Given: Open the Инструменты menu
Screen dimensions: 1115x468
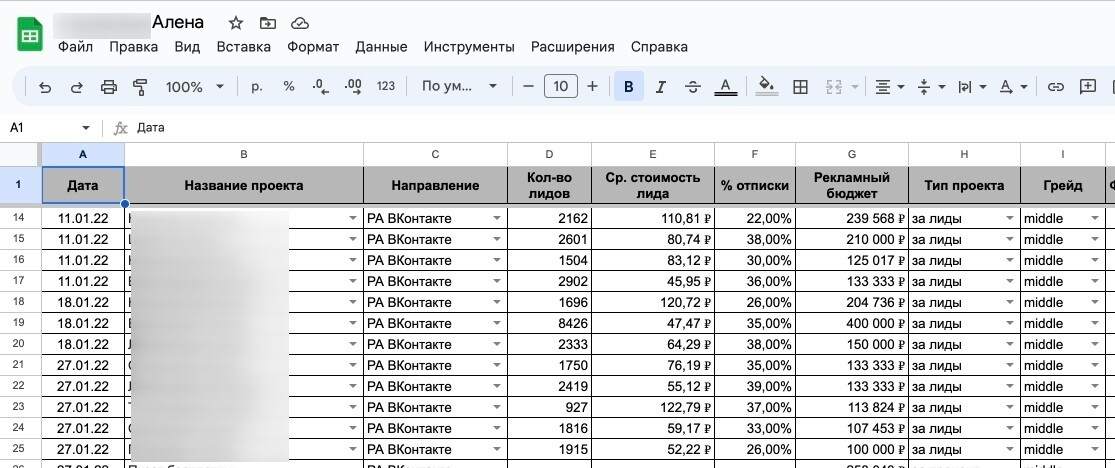Looking at the screenshot, I should pos(469,47).
